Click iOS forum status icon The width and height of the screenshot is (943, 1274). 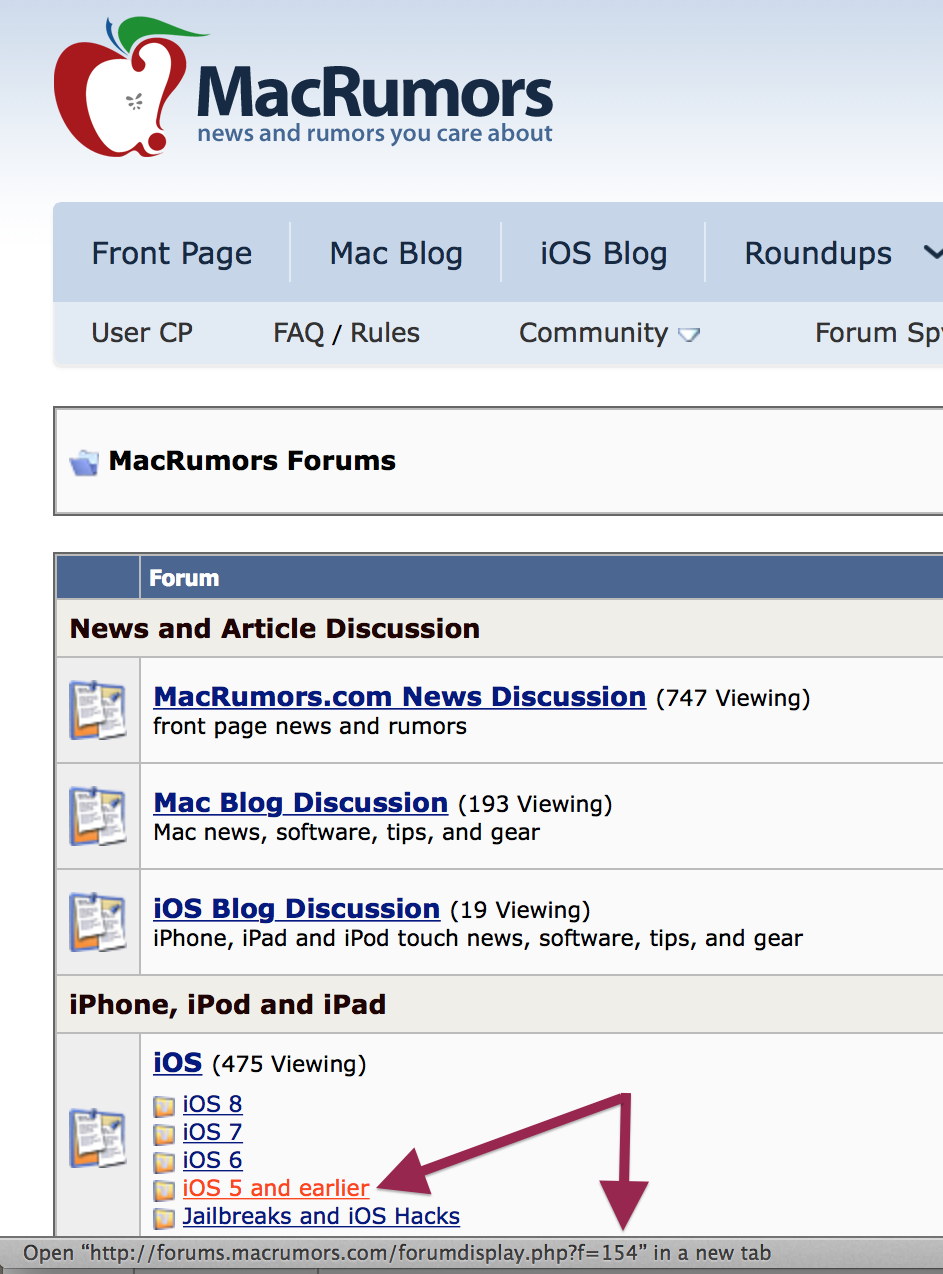tap(97, 1138)
